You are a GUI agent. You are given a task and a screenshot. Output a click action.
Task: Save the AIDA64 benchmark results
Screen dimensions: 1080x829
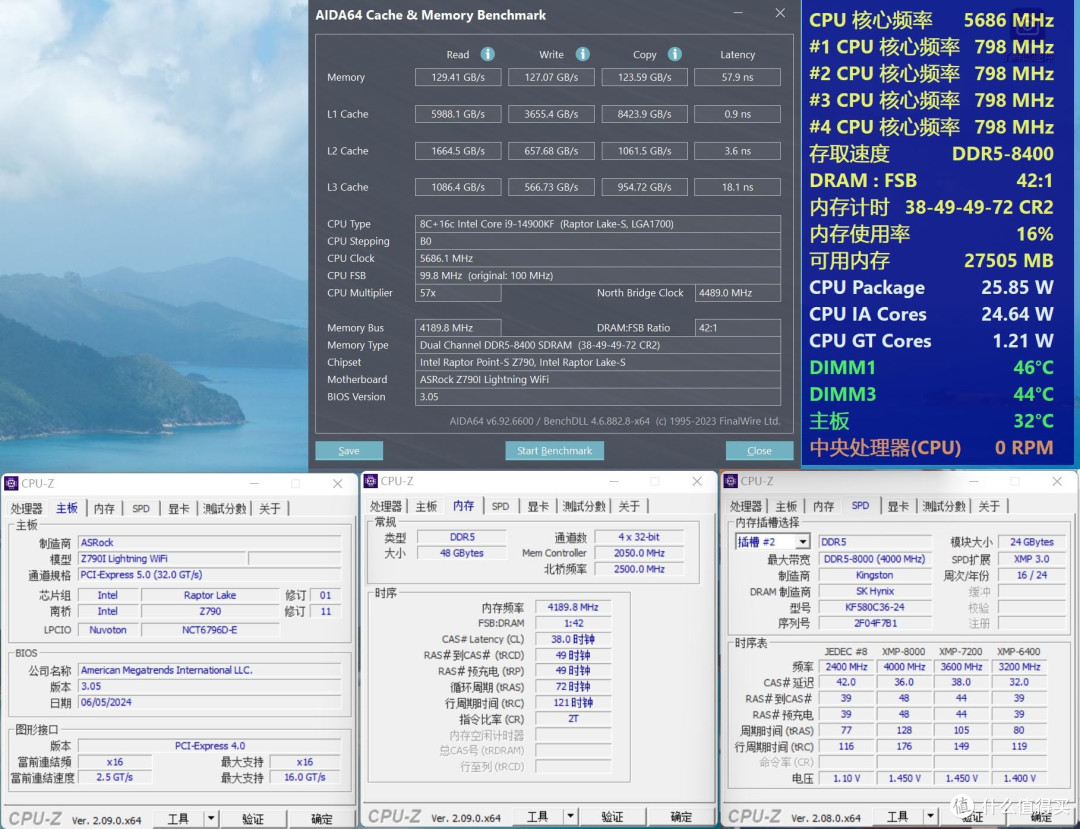[349, 451]
